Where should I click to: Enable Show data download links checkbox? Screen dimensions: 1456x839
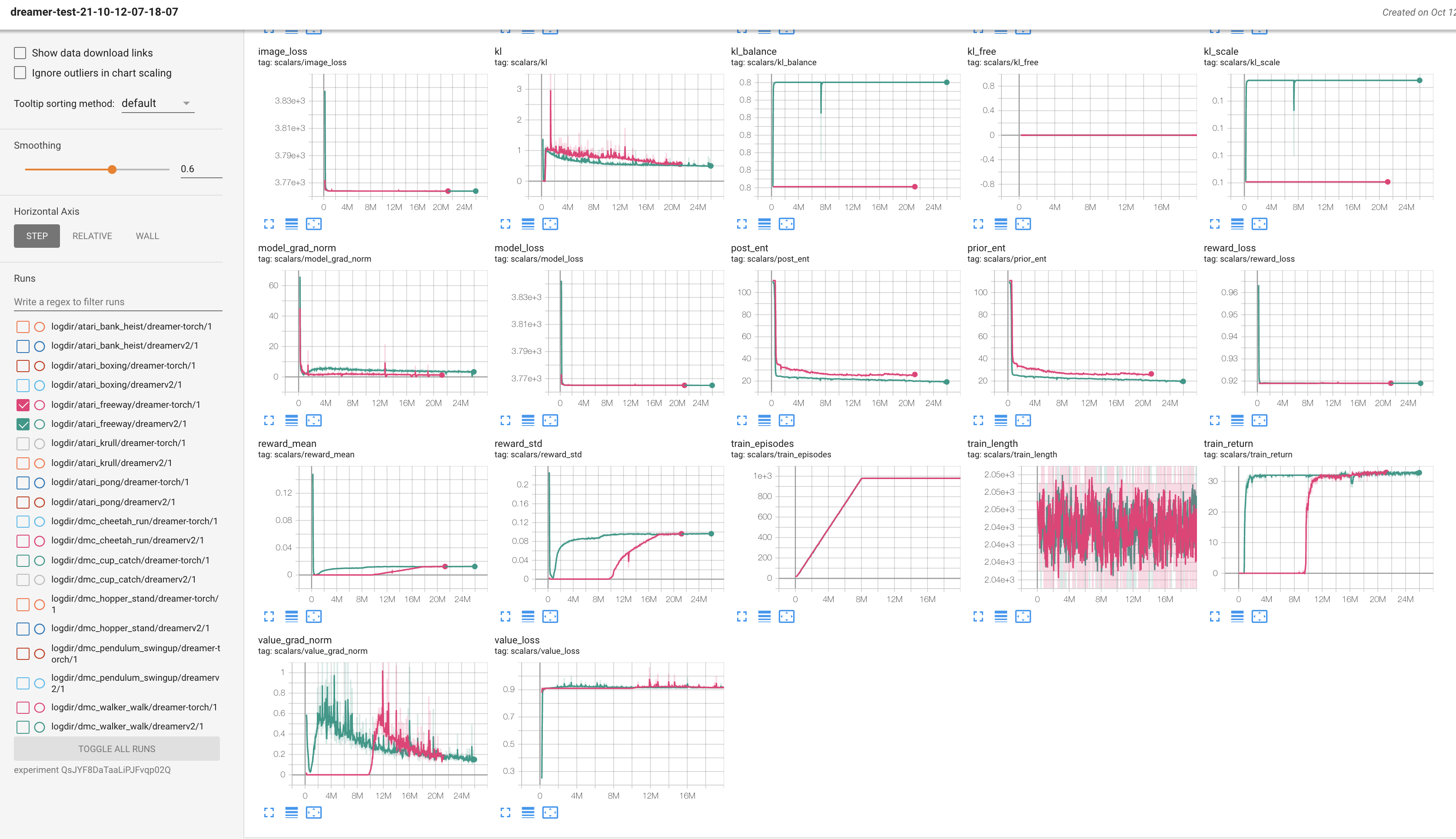point(20,53)
